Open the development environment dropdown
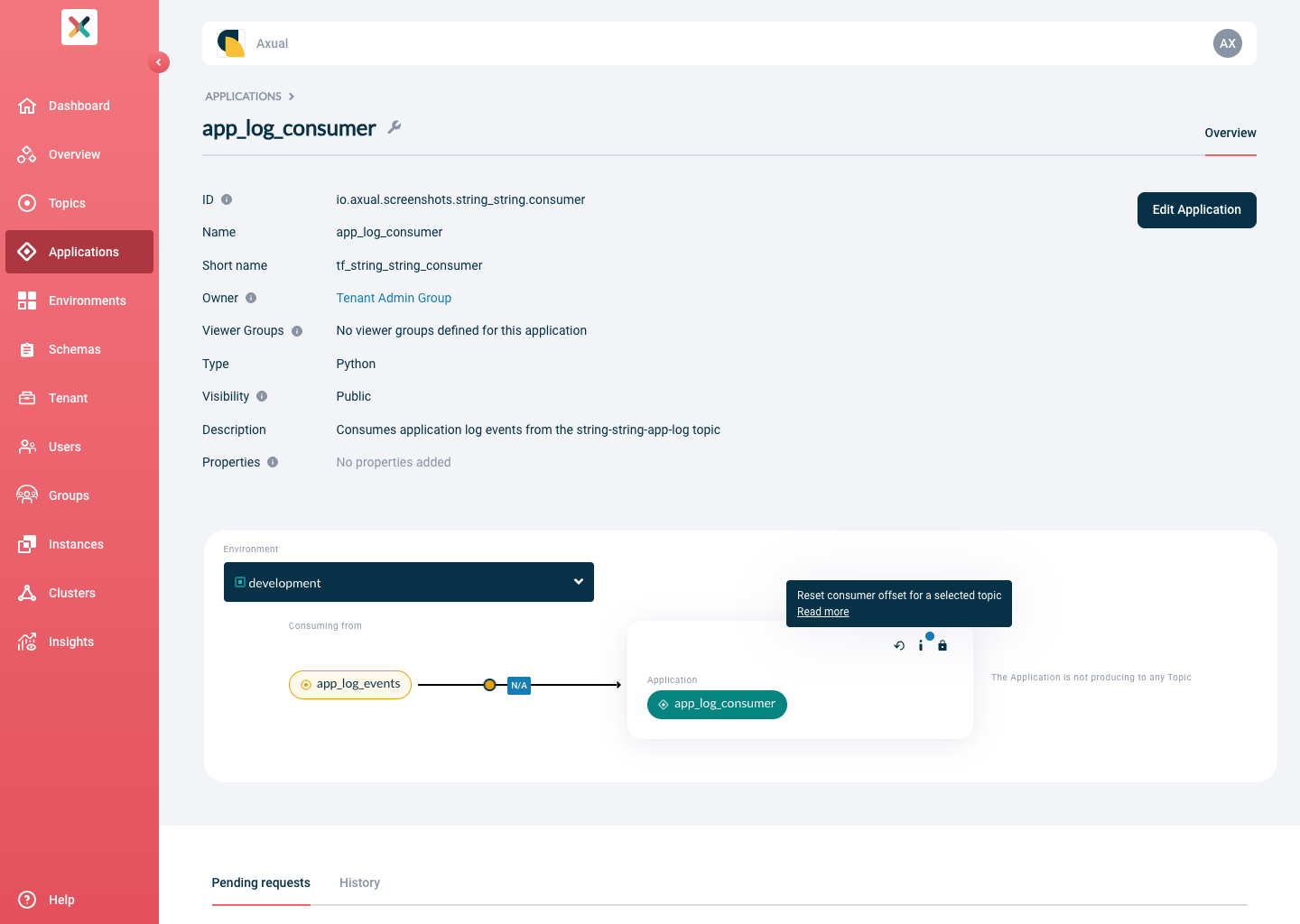The image size is (1300, 924). [x=409, y=582]
